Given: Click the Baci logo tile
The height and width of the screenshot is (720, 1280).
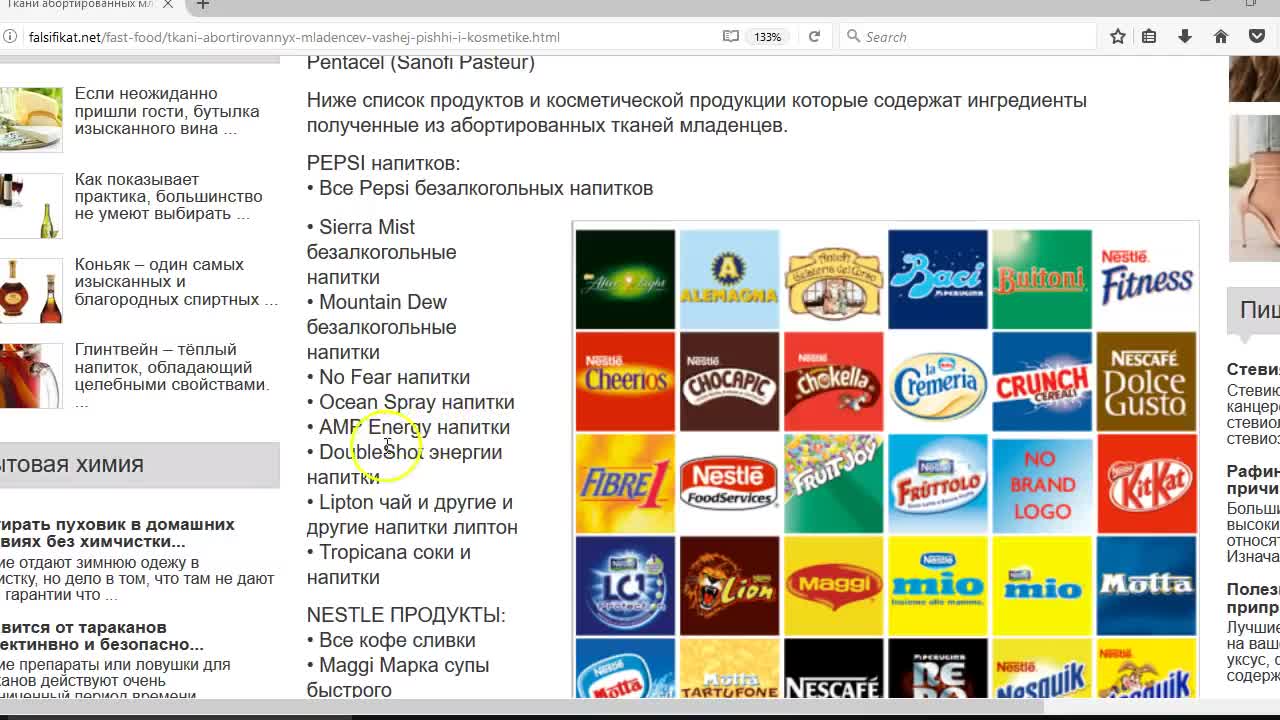Looking at the screenshot, I should (x=938, y=279).
